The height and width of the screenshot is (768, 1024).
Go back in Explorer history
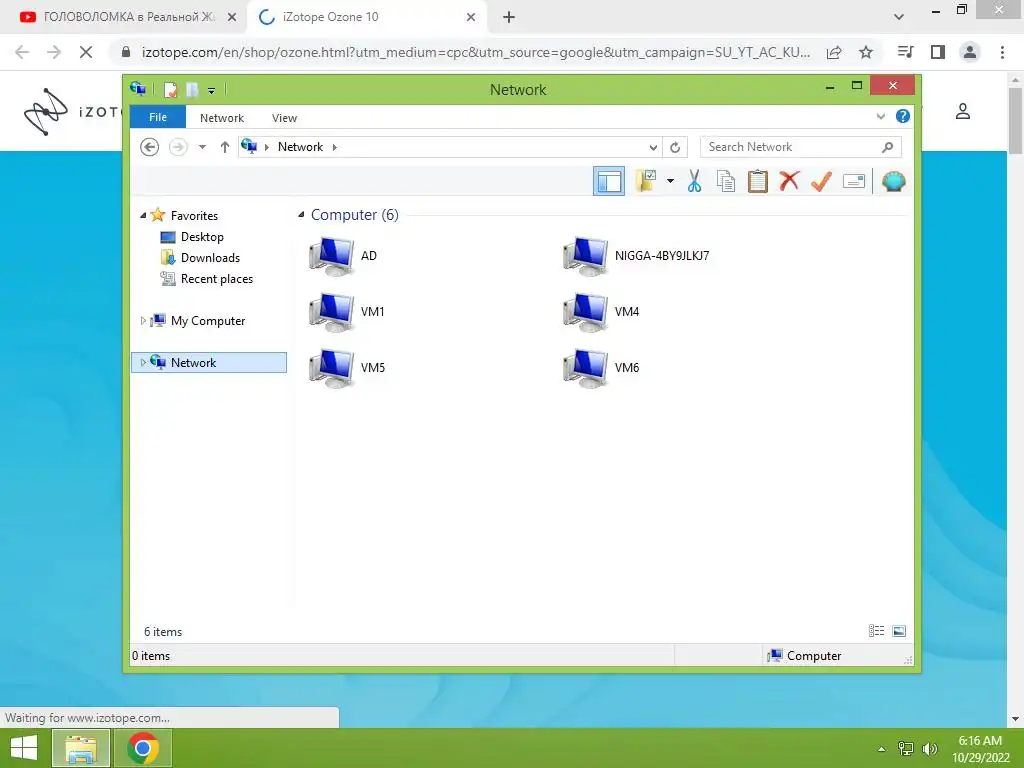150,147
